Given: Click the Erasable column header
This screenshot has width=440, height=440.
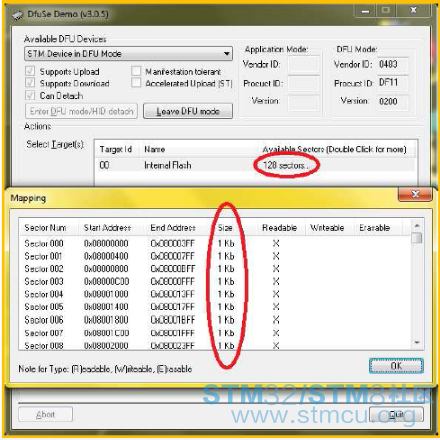Looking at the screenshot, I should tap(377, 228).
